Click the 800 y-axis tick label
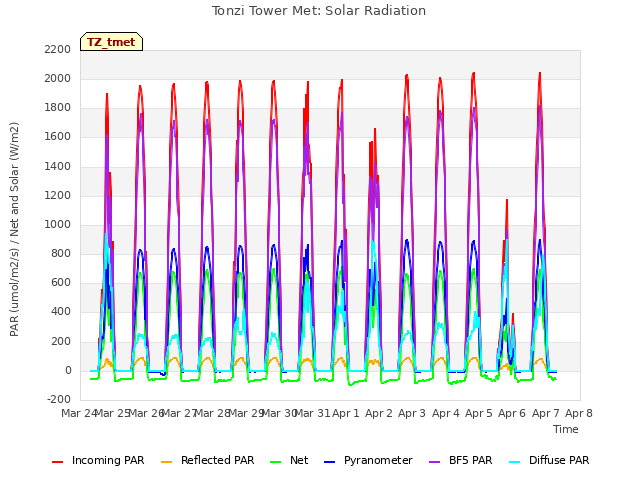 pyautogui.click(x=61, y=253)
